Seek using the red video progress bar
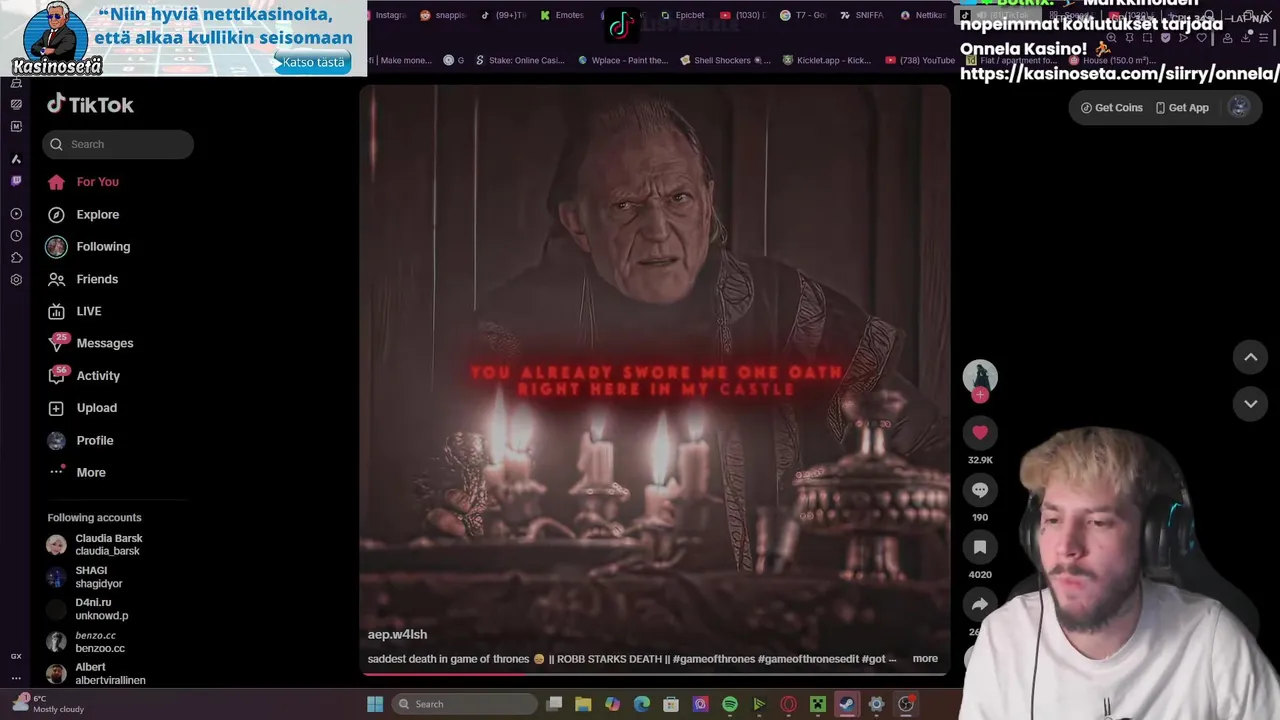The width and height of the screenshot is (1280, 720). coord(655,674)
